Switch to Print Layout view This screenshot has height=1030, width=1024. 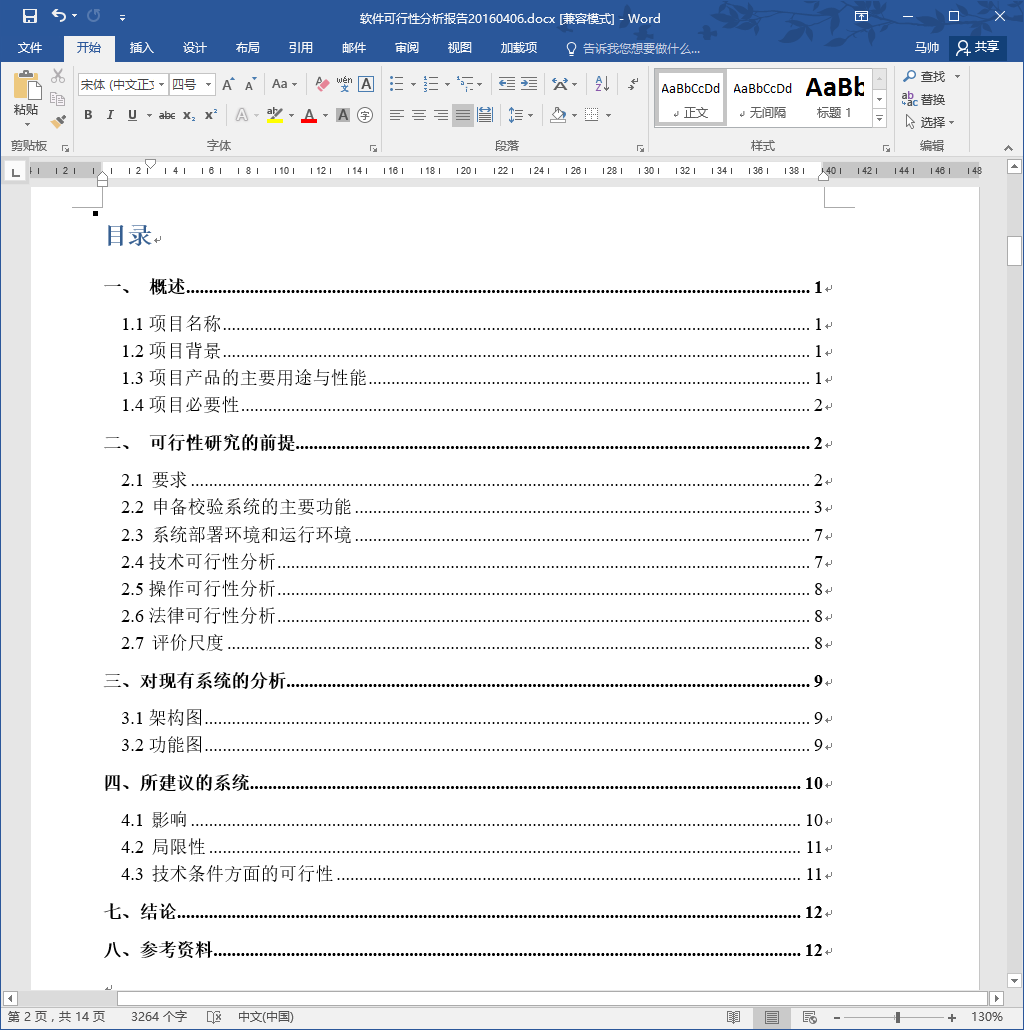pos(772,1018)
